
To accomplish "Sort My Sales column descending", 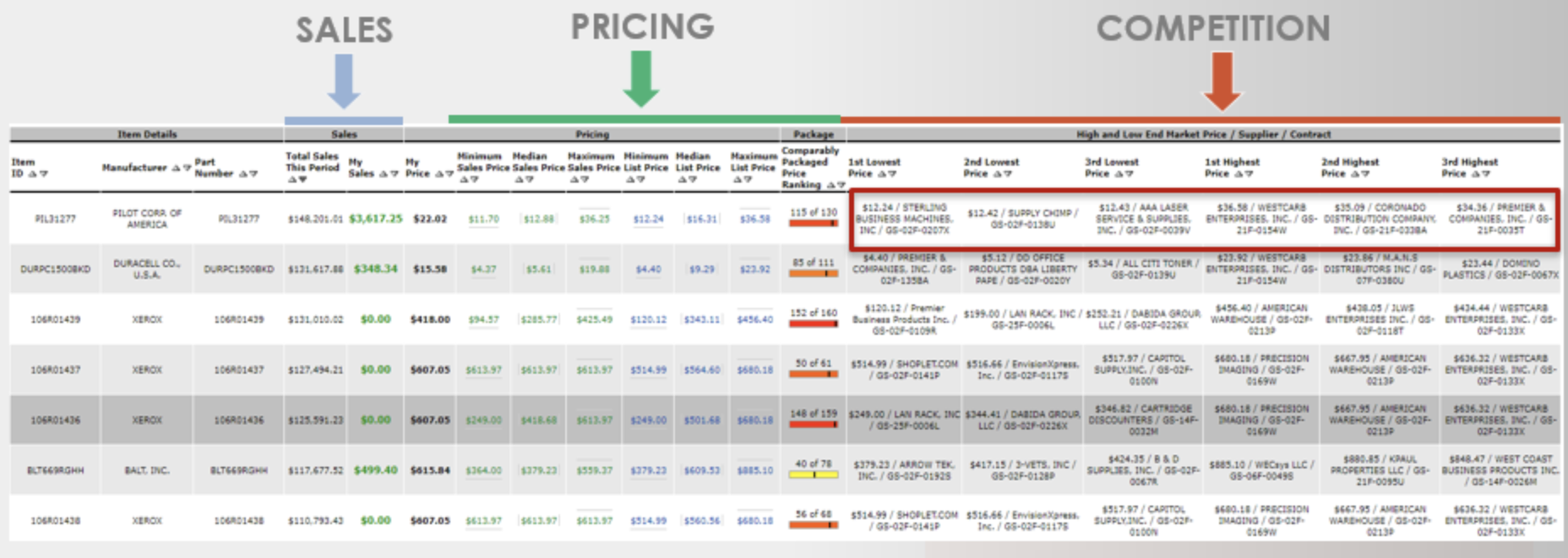I will tap(394, 174).
